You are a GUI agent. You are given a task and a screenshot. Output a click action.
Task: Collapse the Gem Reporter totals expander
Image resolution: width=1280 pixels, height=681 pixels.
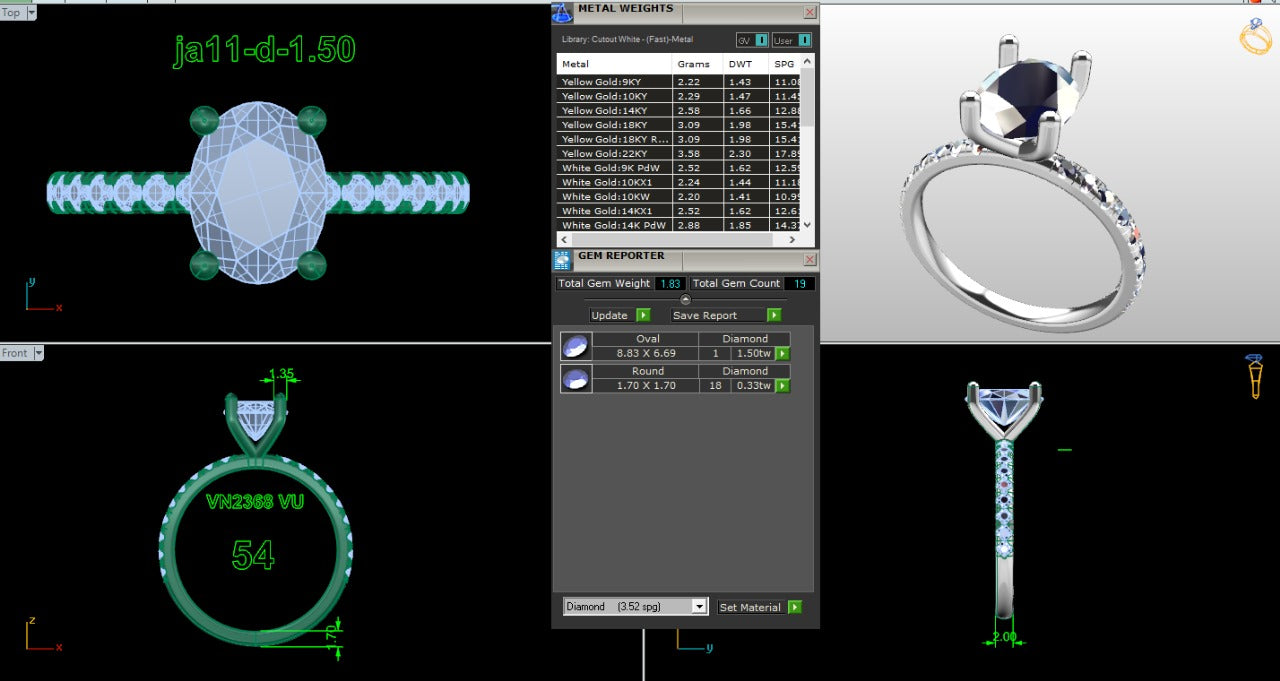click(x=685, y=299)
